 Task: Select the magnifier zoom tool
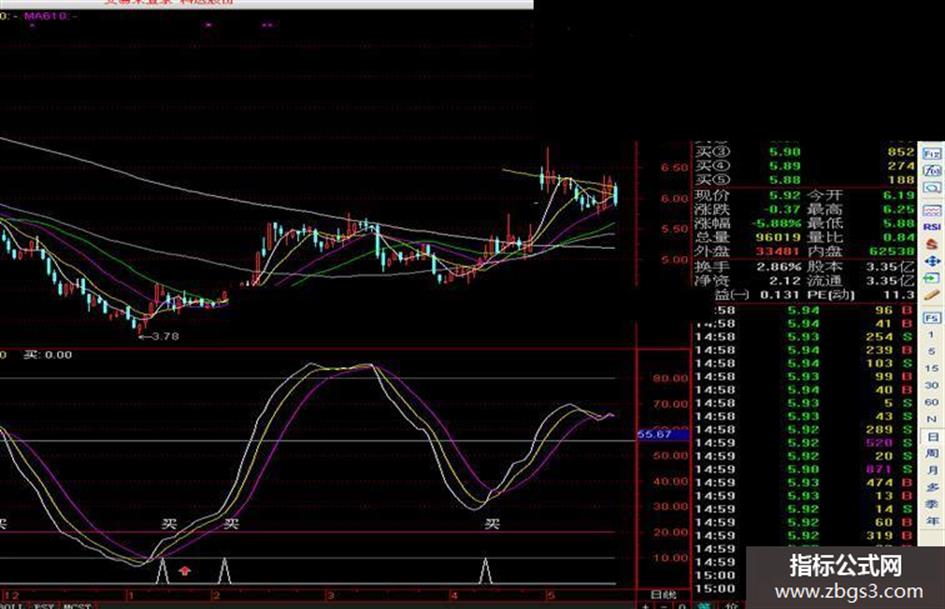pos(932,188)
